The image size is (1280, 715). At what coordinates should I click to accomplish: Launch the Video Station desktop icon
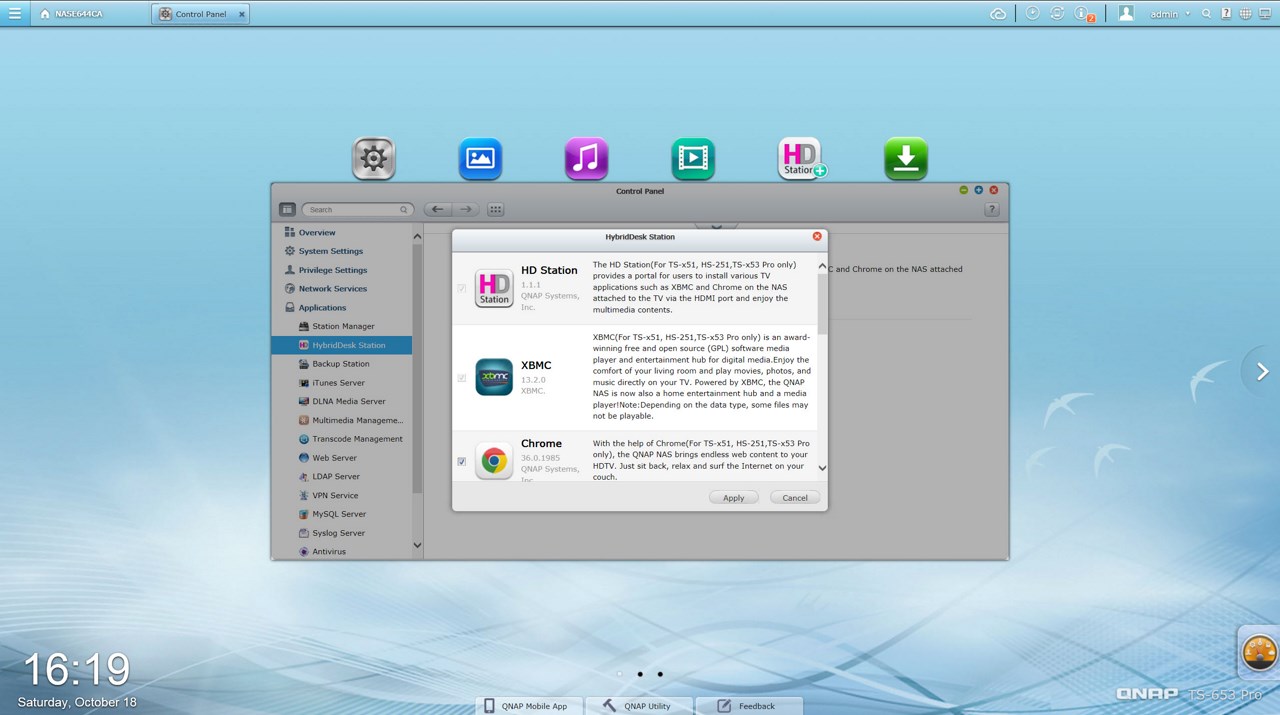click(693, 159)
